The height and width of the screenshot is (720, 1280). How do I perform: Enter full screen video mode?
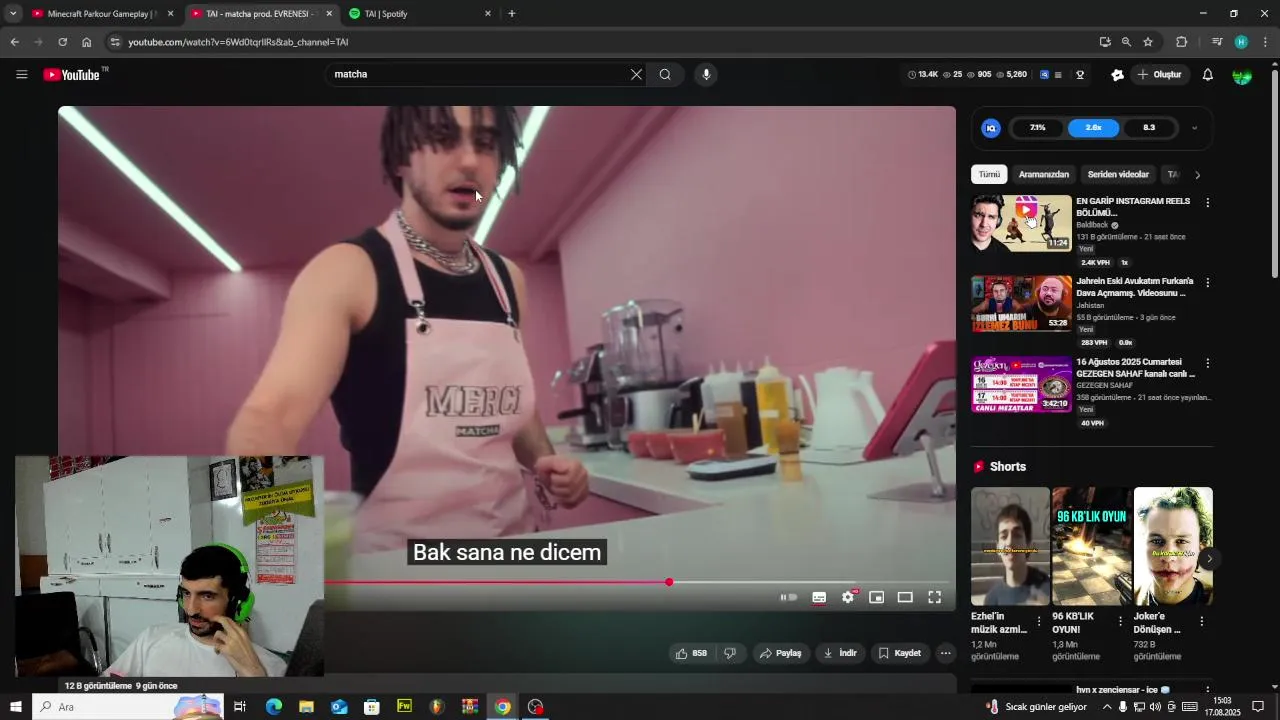coord(934,597)
